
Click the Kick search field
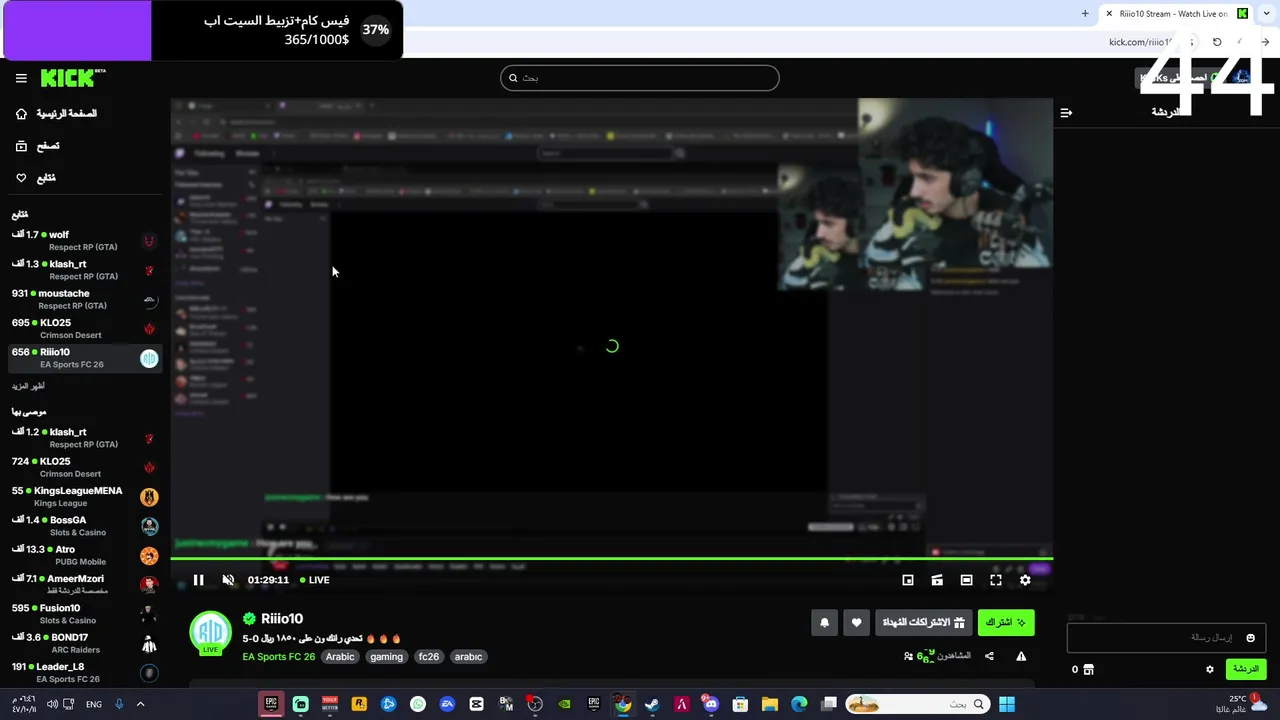point(640,78)
